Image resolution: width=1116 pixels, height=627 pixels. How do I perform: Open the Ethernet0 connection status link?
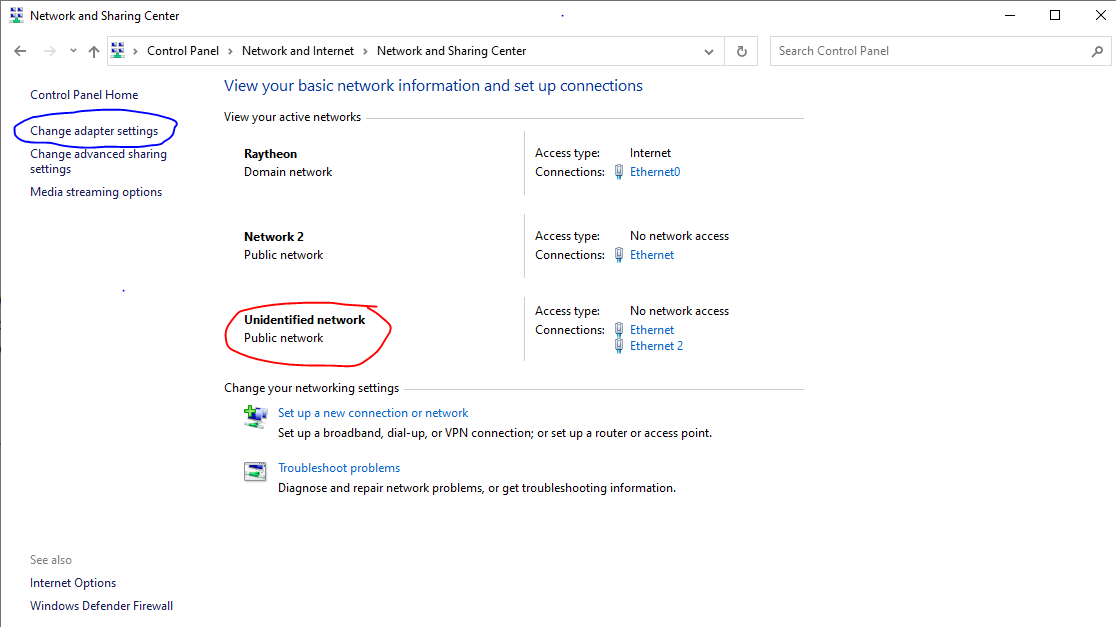tap(655, 172)
